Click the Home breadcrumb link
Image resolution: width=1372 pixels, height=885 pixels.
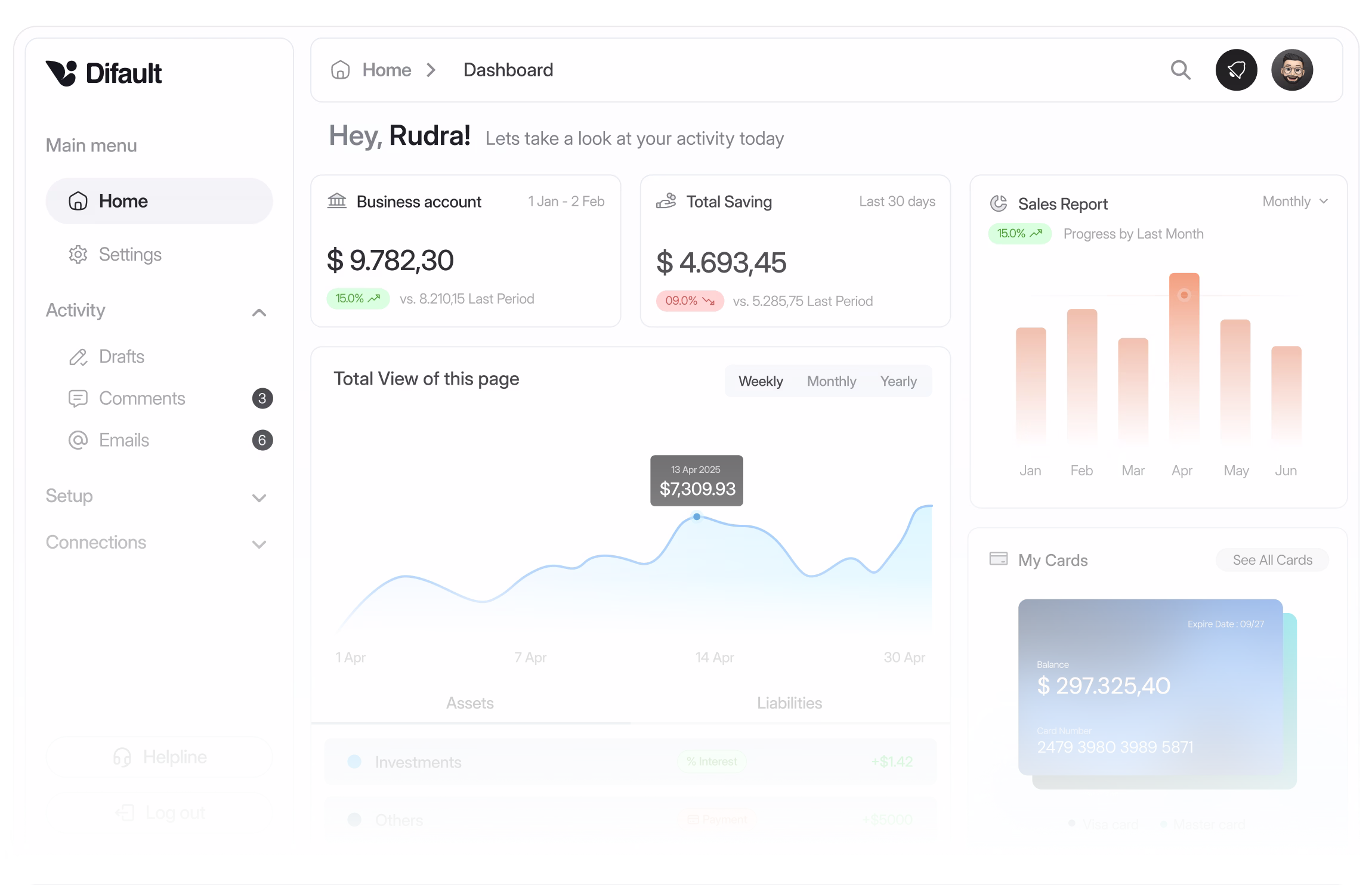[x=387, y=70]
